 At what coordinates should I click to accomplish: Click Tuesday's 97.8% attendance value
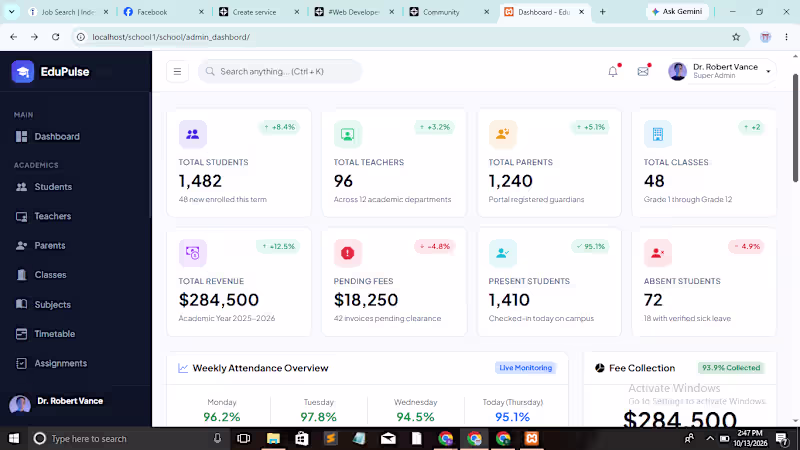(x=318, y=417)
